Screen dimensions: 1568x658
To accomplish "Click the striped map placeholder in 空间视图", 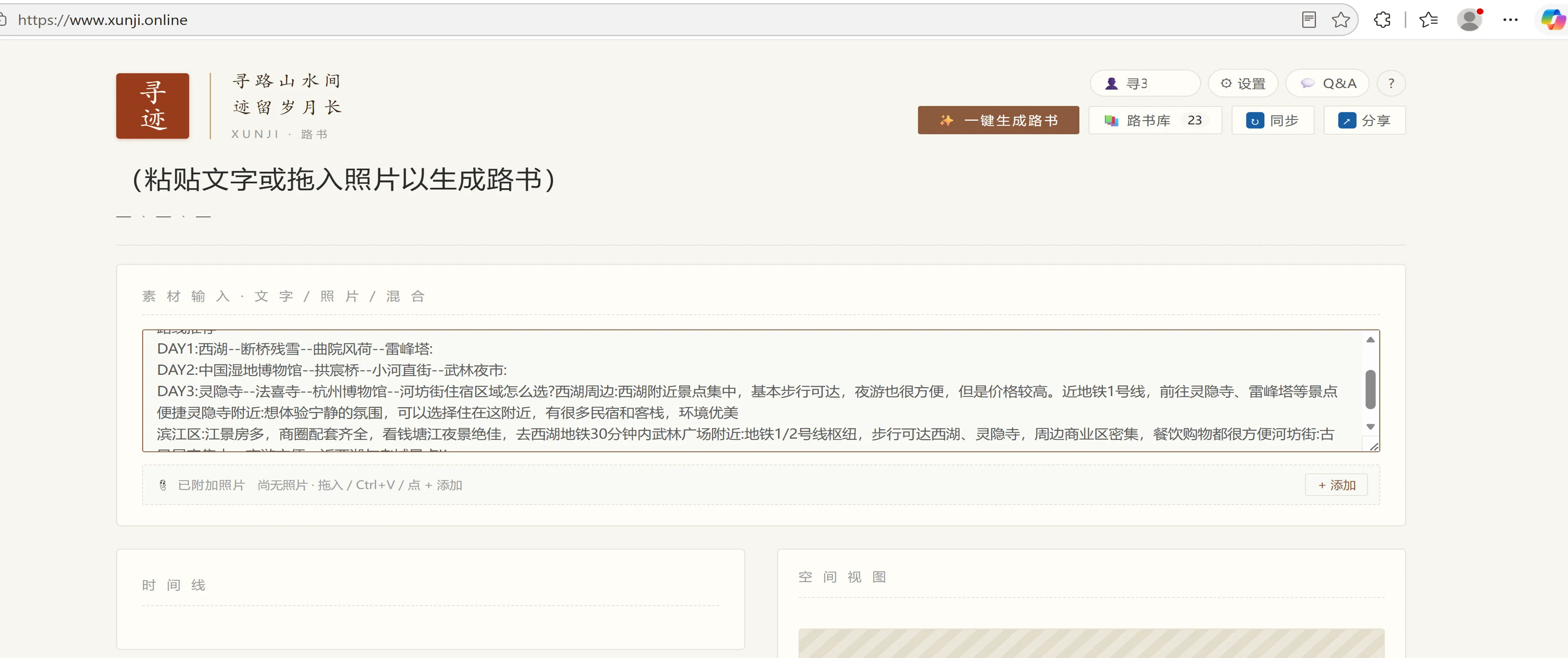I will point(1091,643).
